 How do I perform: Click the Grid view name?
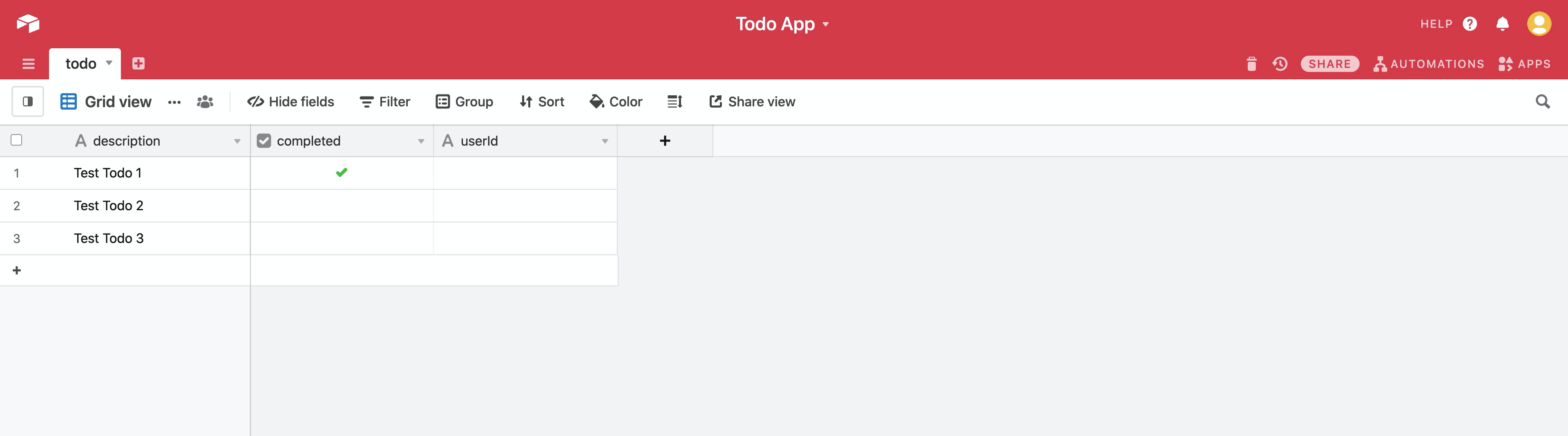(x=118, y=102)
